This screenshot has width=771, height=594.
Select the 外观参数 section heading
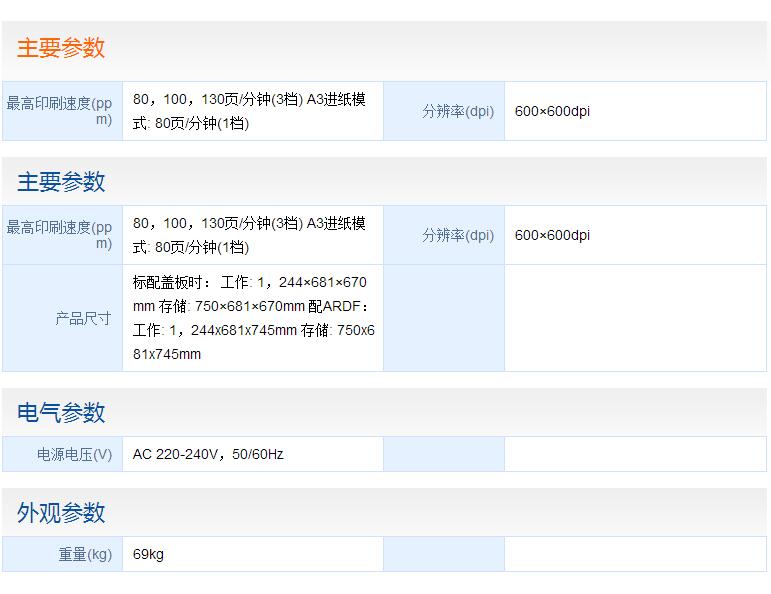61,513
